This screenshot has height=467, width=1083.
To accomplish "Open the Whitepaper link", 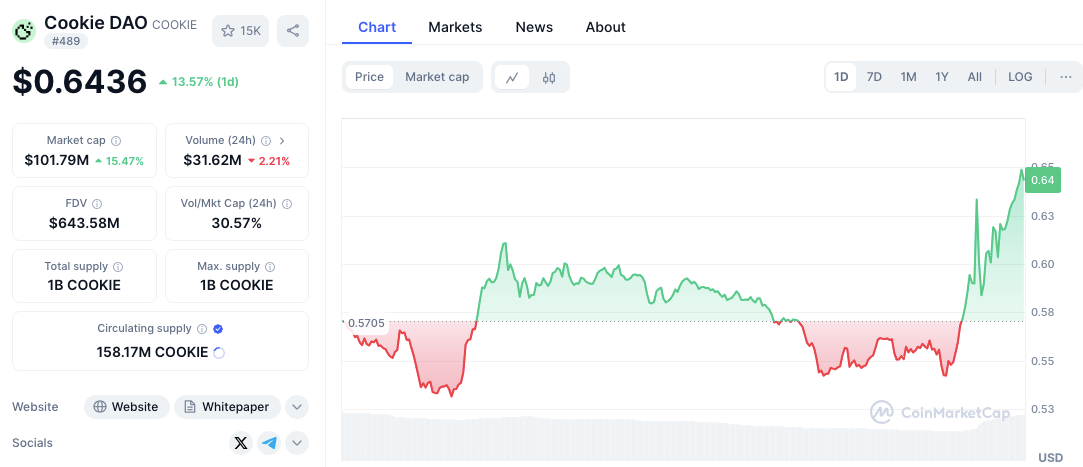I will click(x=227, y=407).
